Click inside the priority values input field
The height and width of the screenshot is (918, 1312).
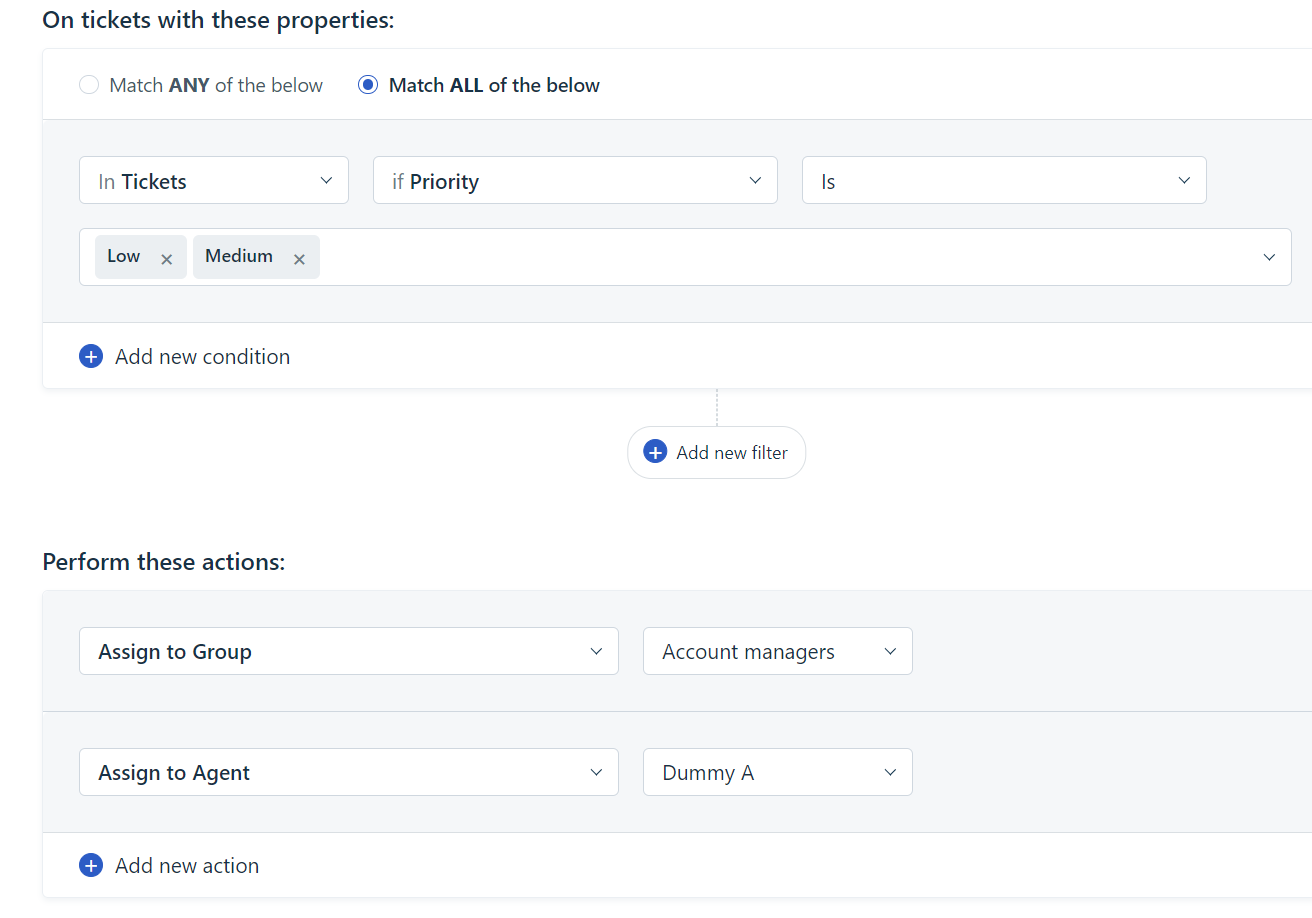point(780,257)
